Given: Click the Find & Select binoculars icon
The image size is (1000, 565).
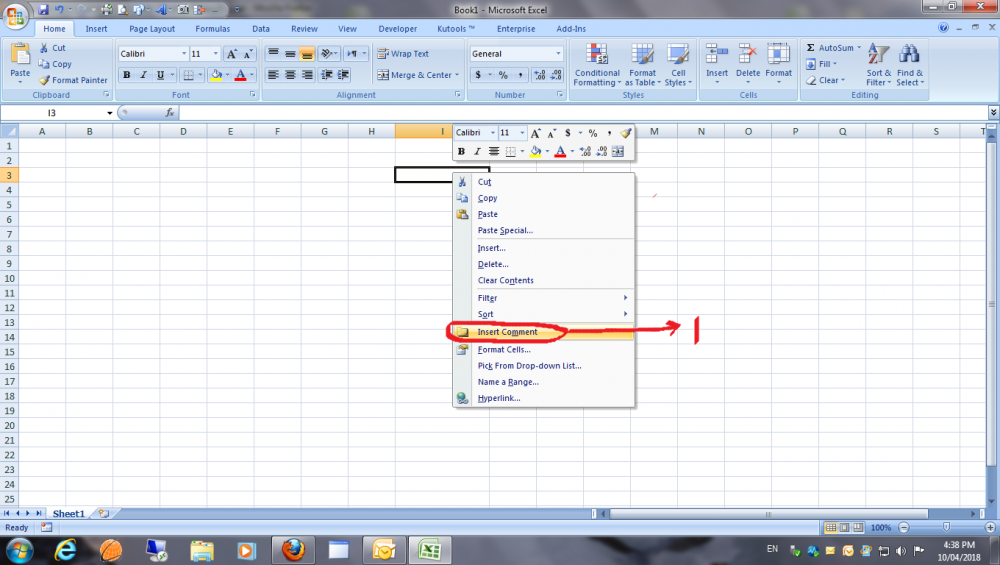Looking at the screenshot, I should tap(909, 55).
